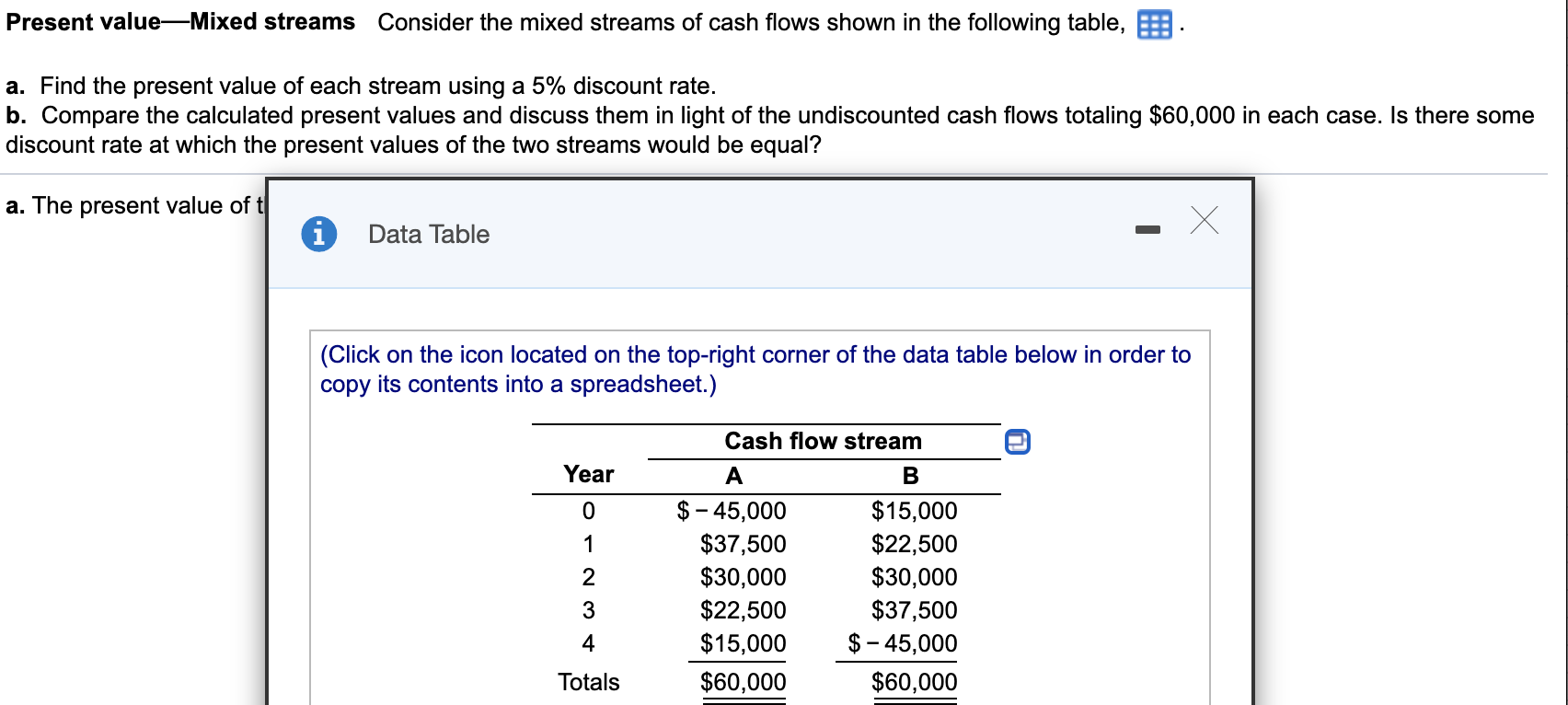Select the stream A column header
The height and width of the screenshot is (705, 1568).
(x=732, y=476)
